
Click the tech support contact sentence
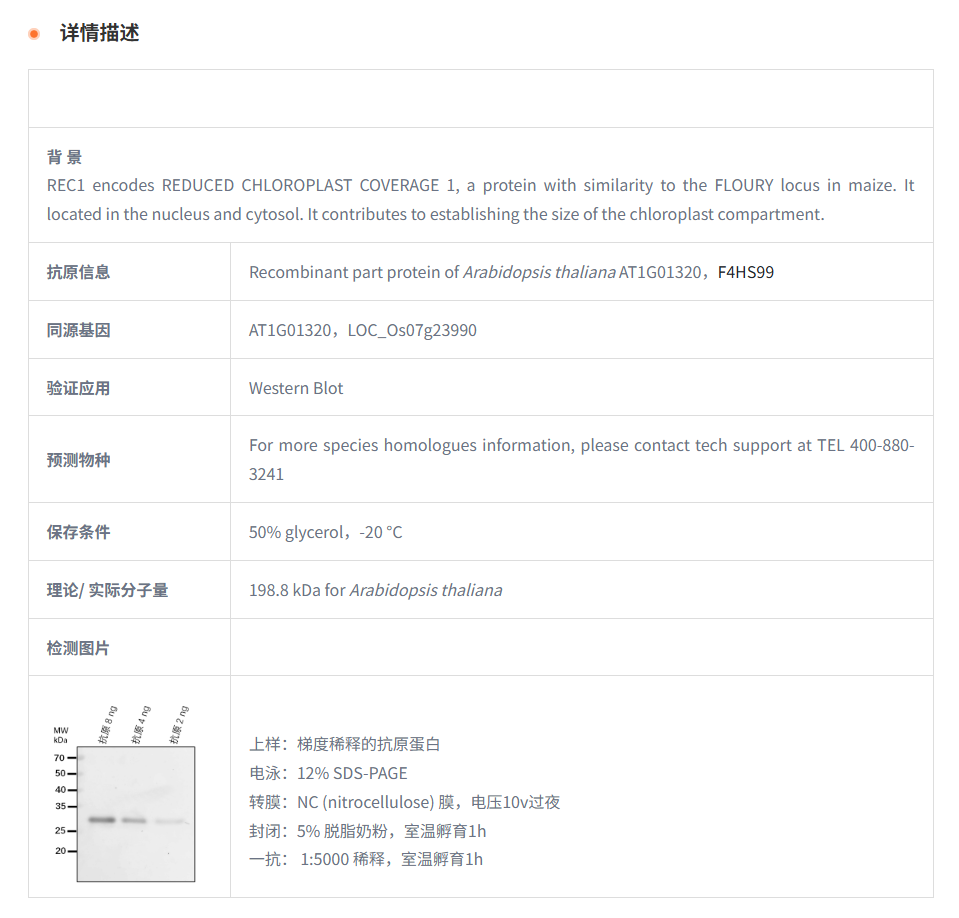coord(581,460)
